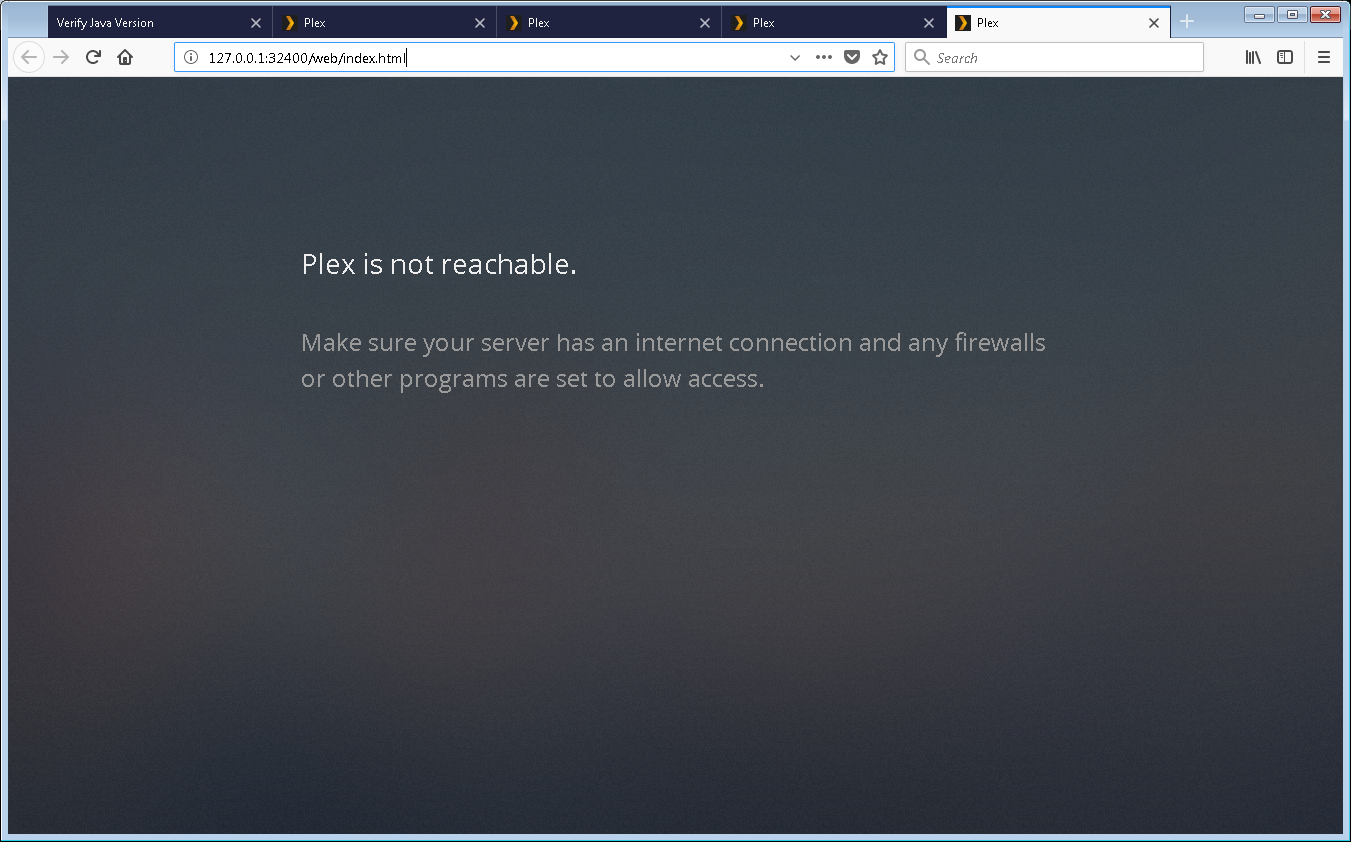Click the back navigation arrow

[x=29, y=57]
